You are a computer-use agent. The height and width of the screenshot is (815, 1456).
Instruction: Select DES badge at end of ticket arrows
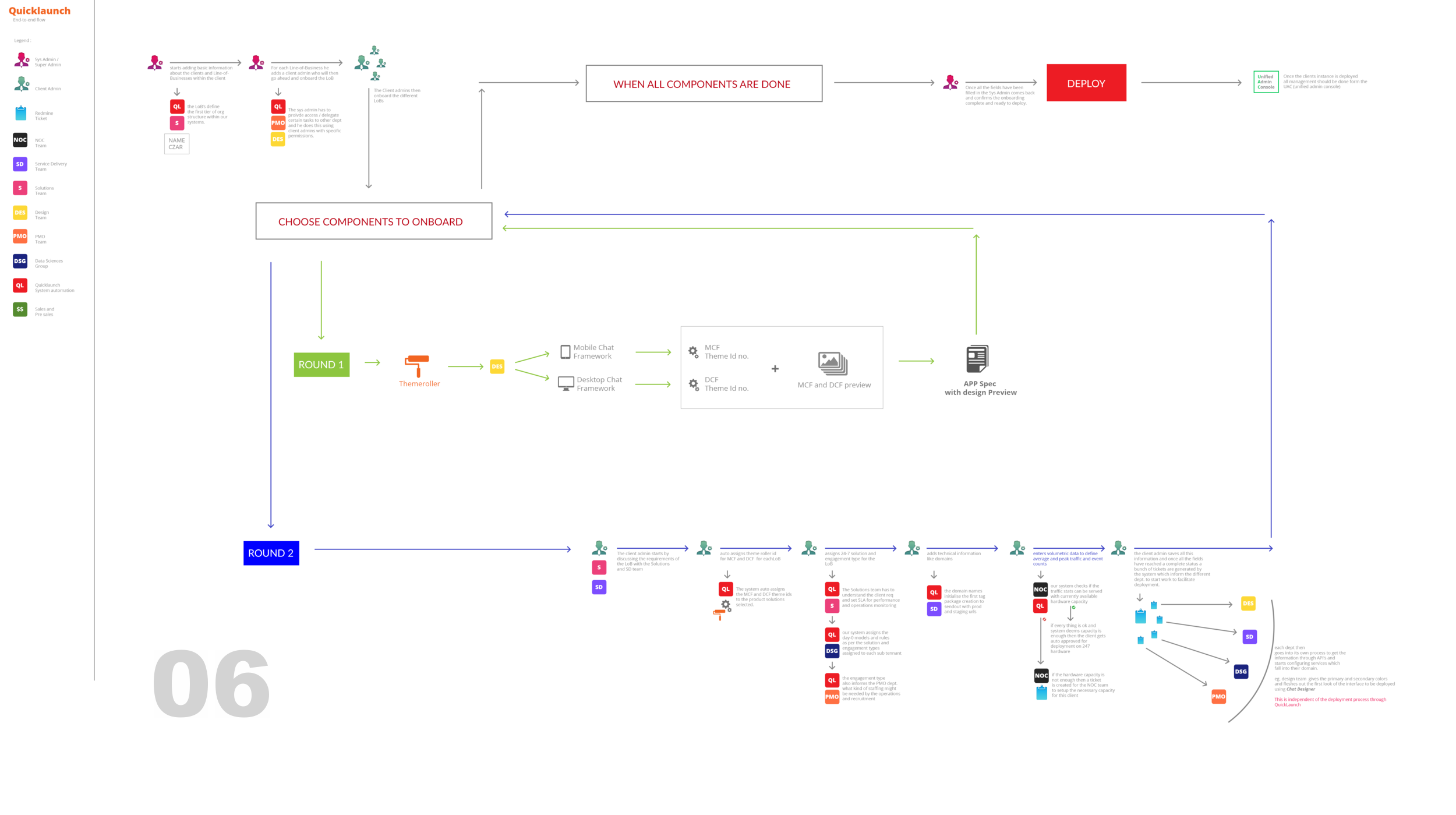1248,604
